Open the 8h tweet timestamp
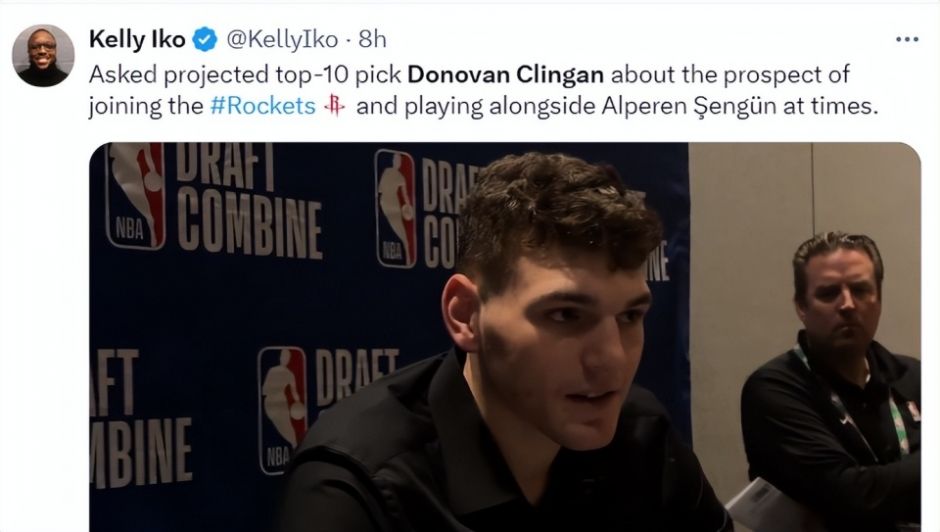The image size is (940, 532). pyautogui.click(x=372, y=40)
